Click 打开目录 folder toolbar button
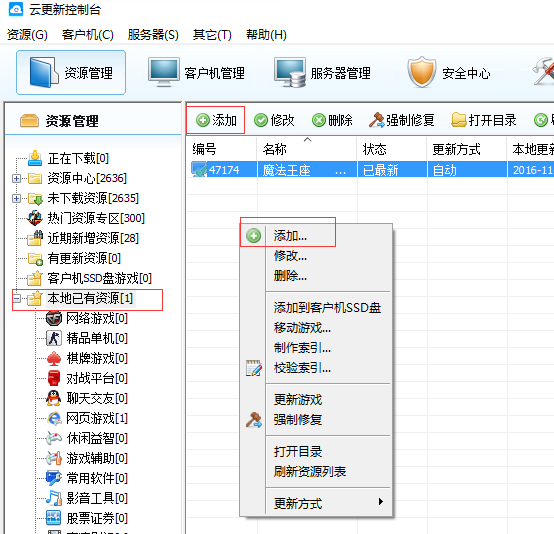This screenshot has width=554, height=534. pyautogui.click(x=484, y=120)
